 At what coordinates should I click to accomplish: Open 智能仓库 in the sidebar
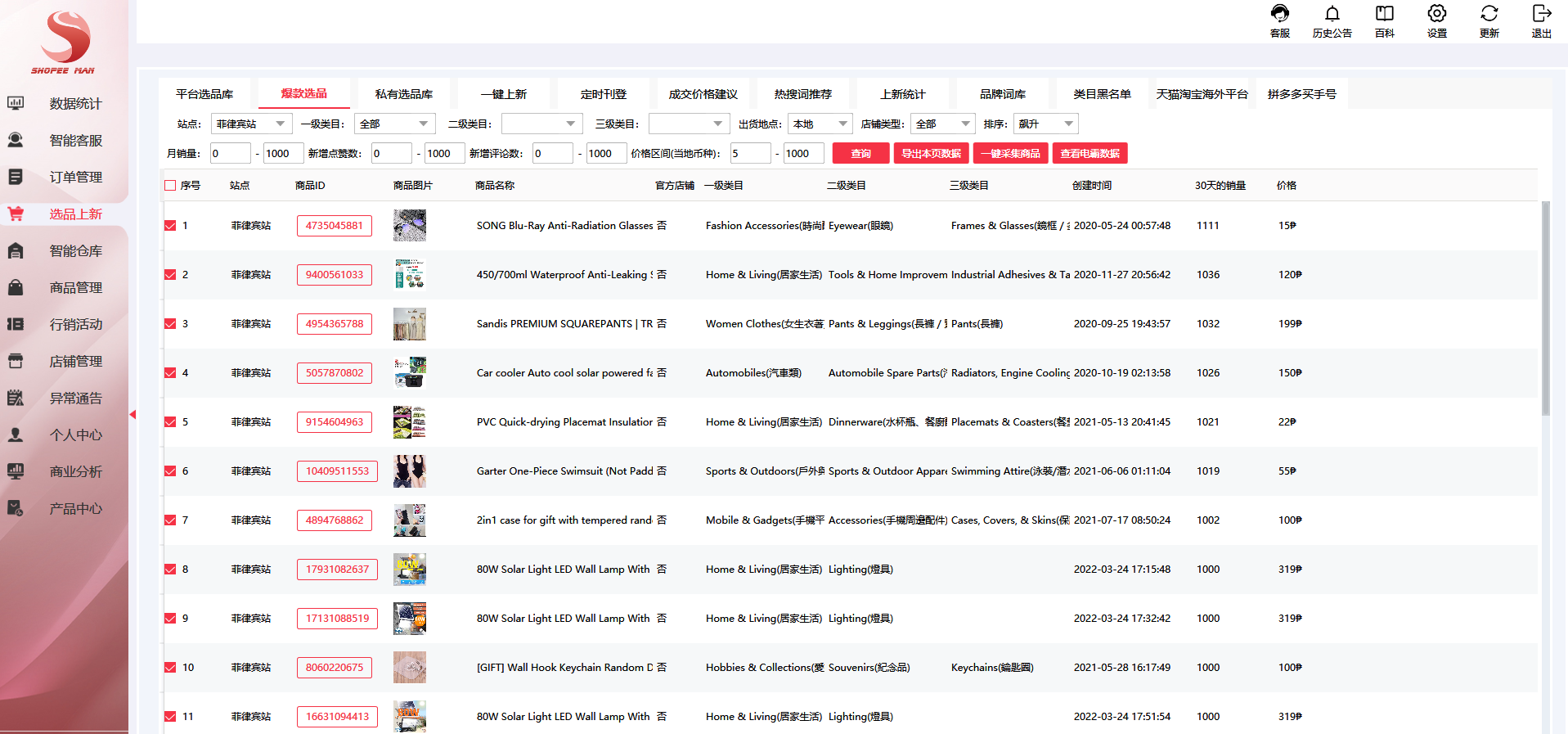click(x=64, y=251)
